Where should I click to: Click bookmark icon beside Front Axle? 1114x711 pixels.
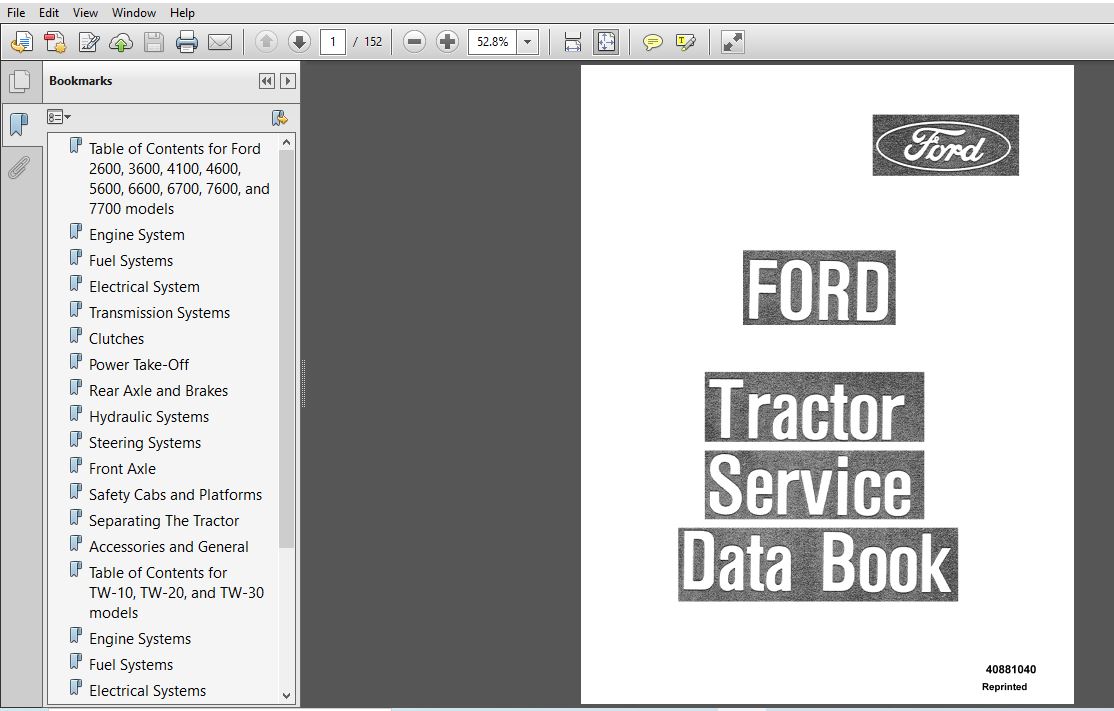[76, 465]
